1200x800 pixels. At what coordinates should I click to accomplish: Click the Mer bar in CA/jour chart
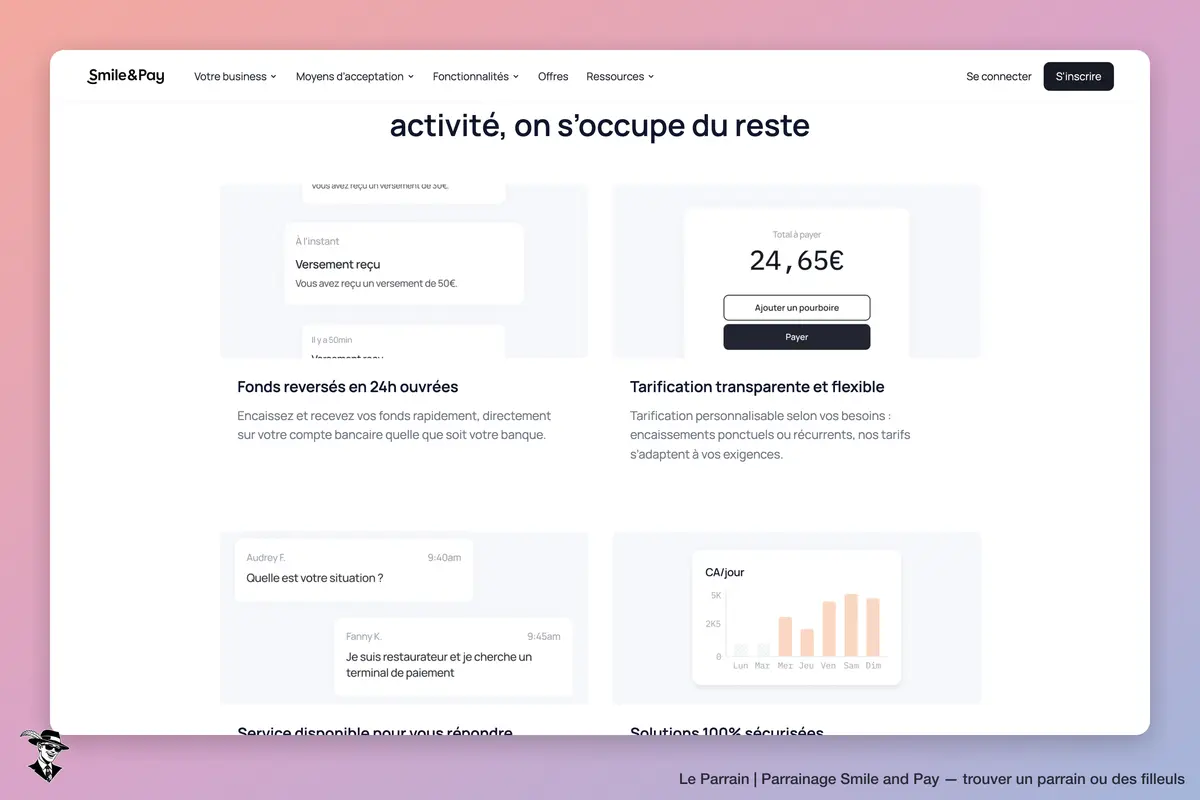785,637
